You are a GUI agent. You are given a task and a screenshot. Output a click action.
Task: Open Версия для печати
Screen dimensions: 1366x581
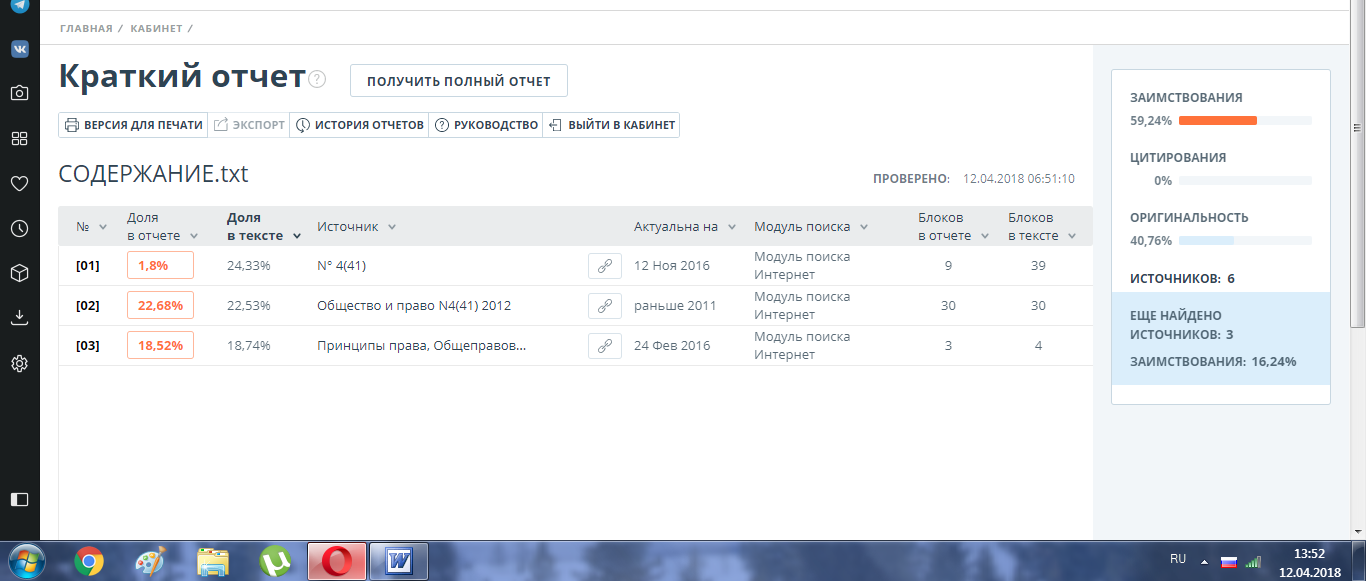tap(133, 125)
